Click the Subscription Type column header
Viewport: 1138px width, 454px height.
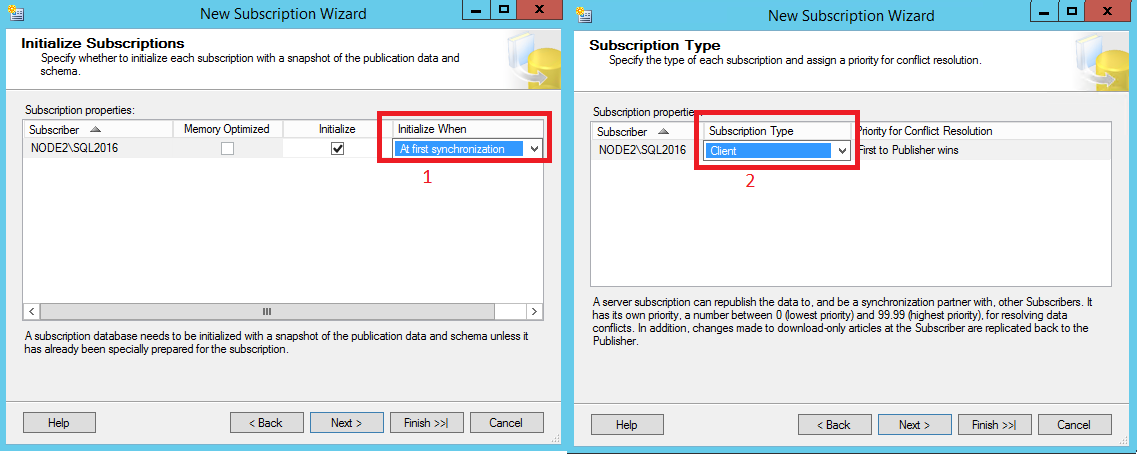[x=750, y=131]
